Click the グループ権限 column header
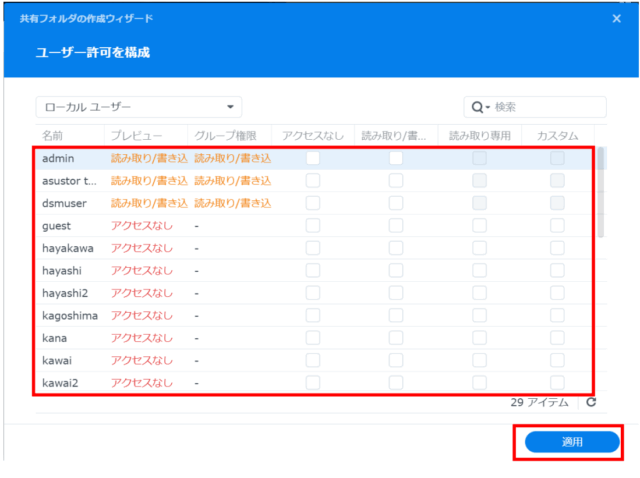This screenshot has height=478, width=640. pyautogui.click(x=228, y=134)
